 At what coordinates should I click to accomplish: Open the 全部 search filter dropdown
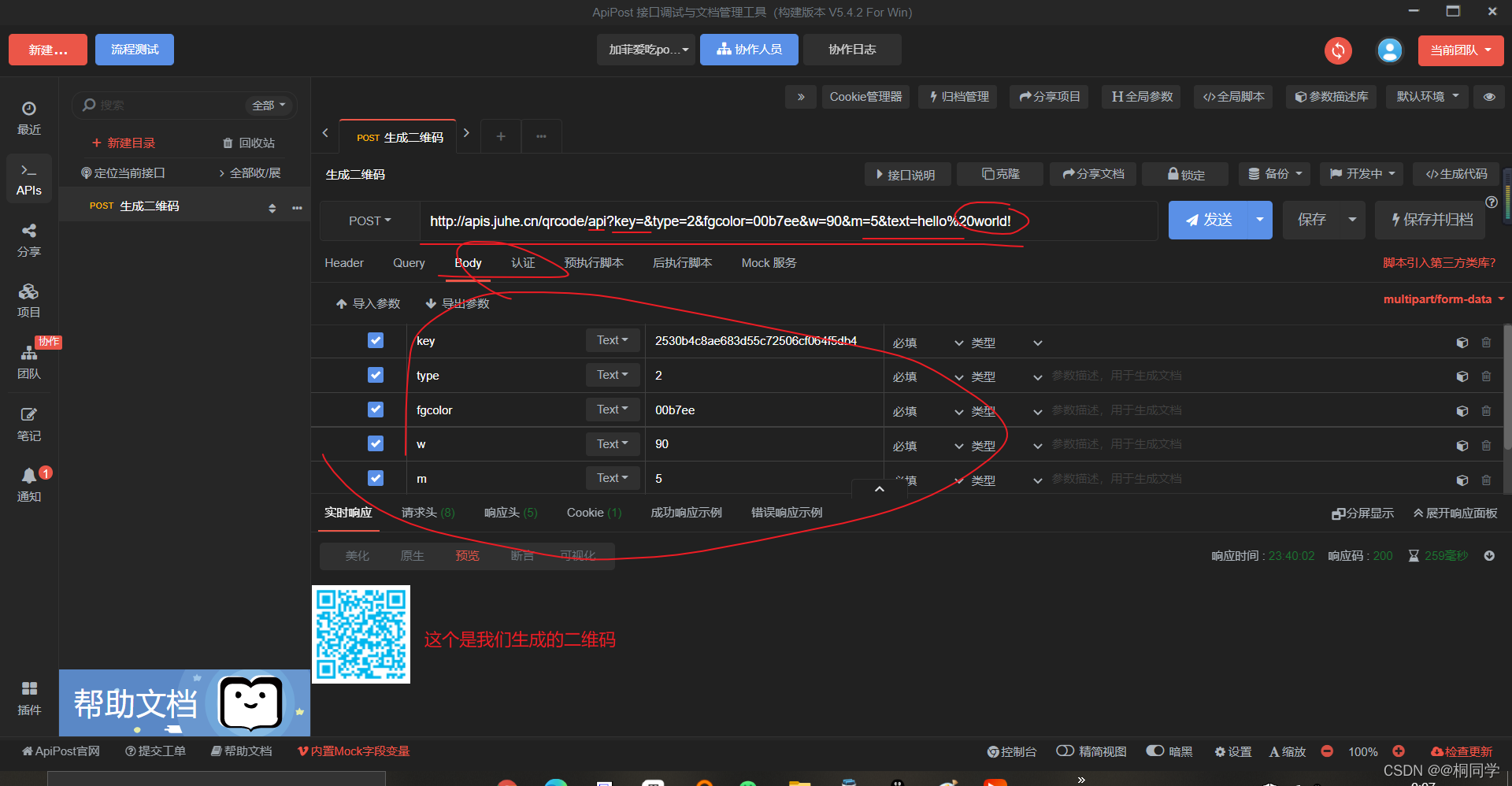coord(269,105)
